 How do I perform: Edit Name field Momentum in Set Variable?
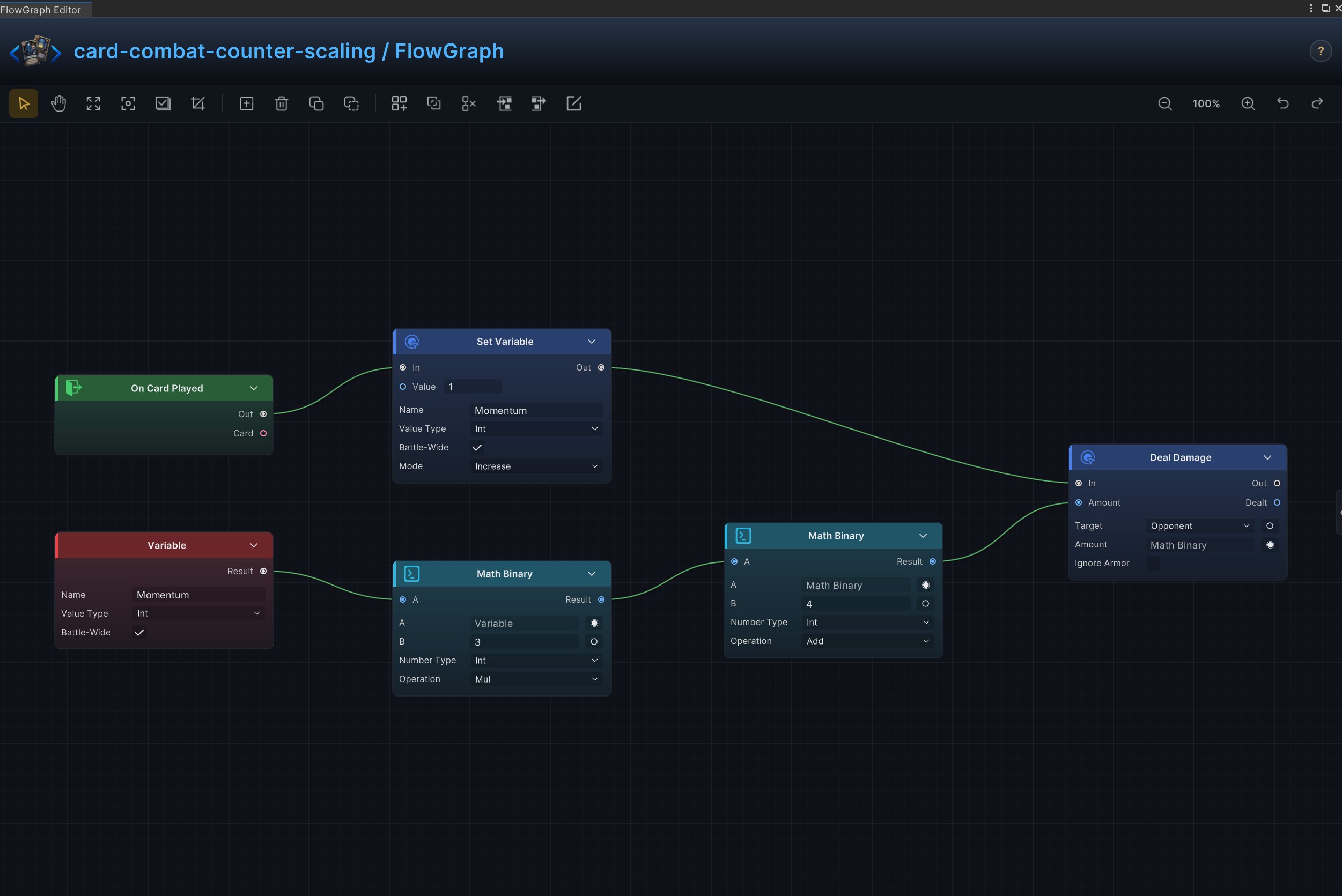click(537, 410)
